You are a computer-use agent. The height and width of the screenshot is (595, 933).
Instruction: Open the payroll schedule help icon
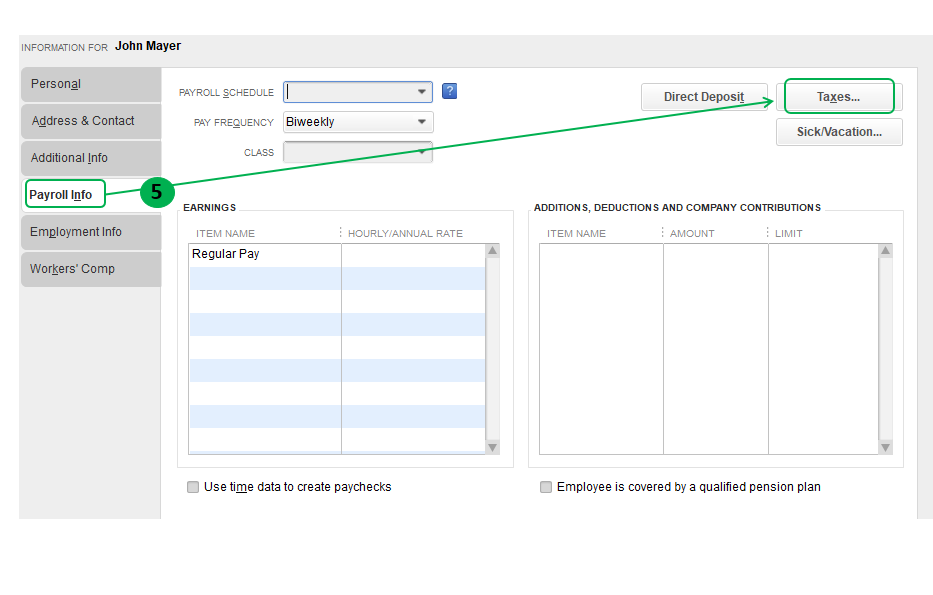click(x=449, y=91)
